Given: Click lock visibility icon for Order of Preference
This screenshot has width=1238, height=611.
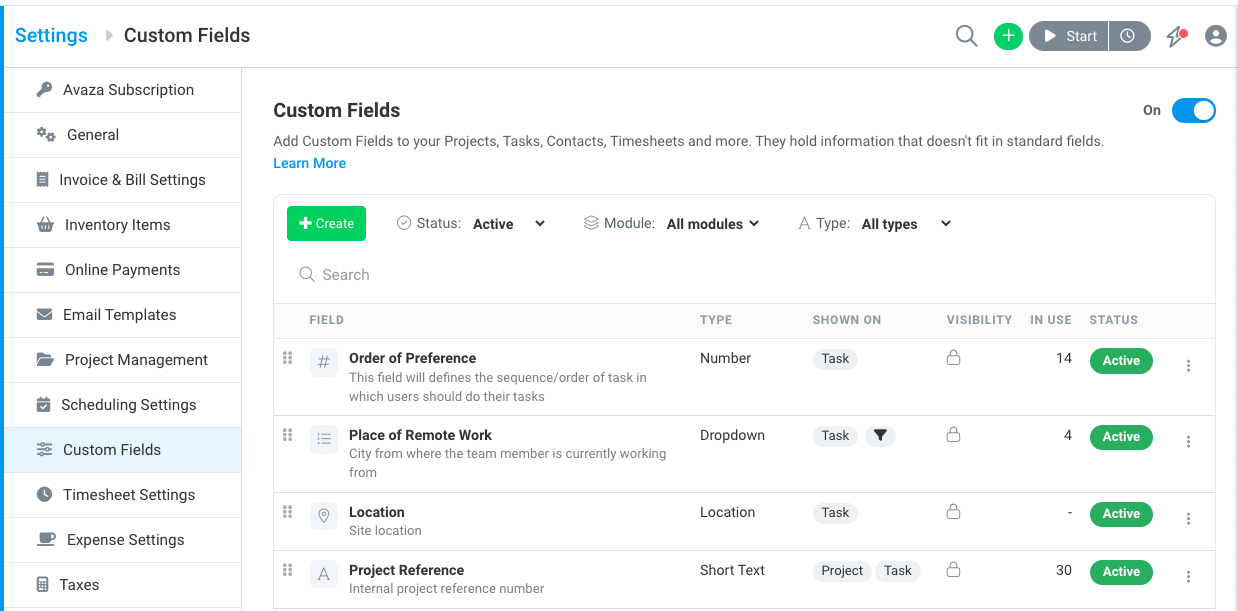Looking at the screenshot, I should coord(953,358).
